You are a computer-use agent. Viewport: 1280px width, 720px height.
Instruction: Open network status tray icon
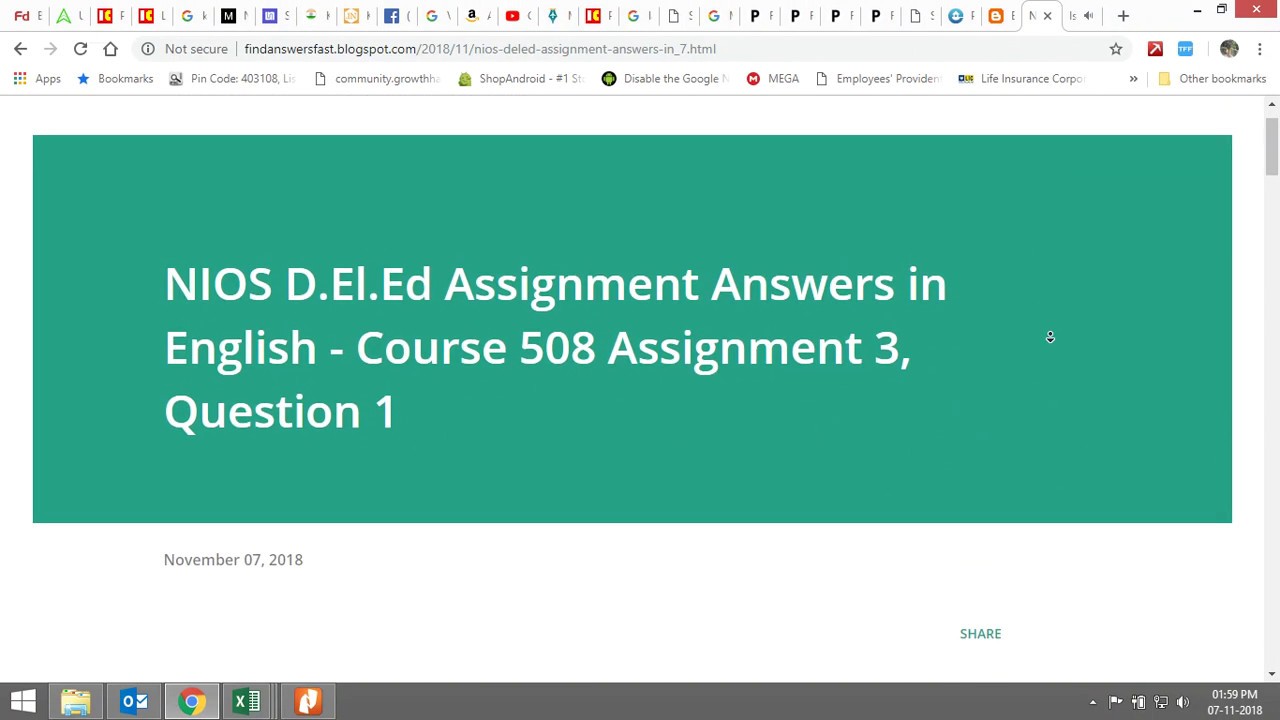[x=1160, y=702]
